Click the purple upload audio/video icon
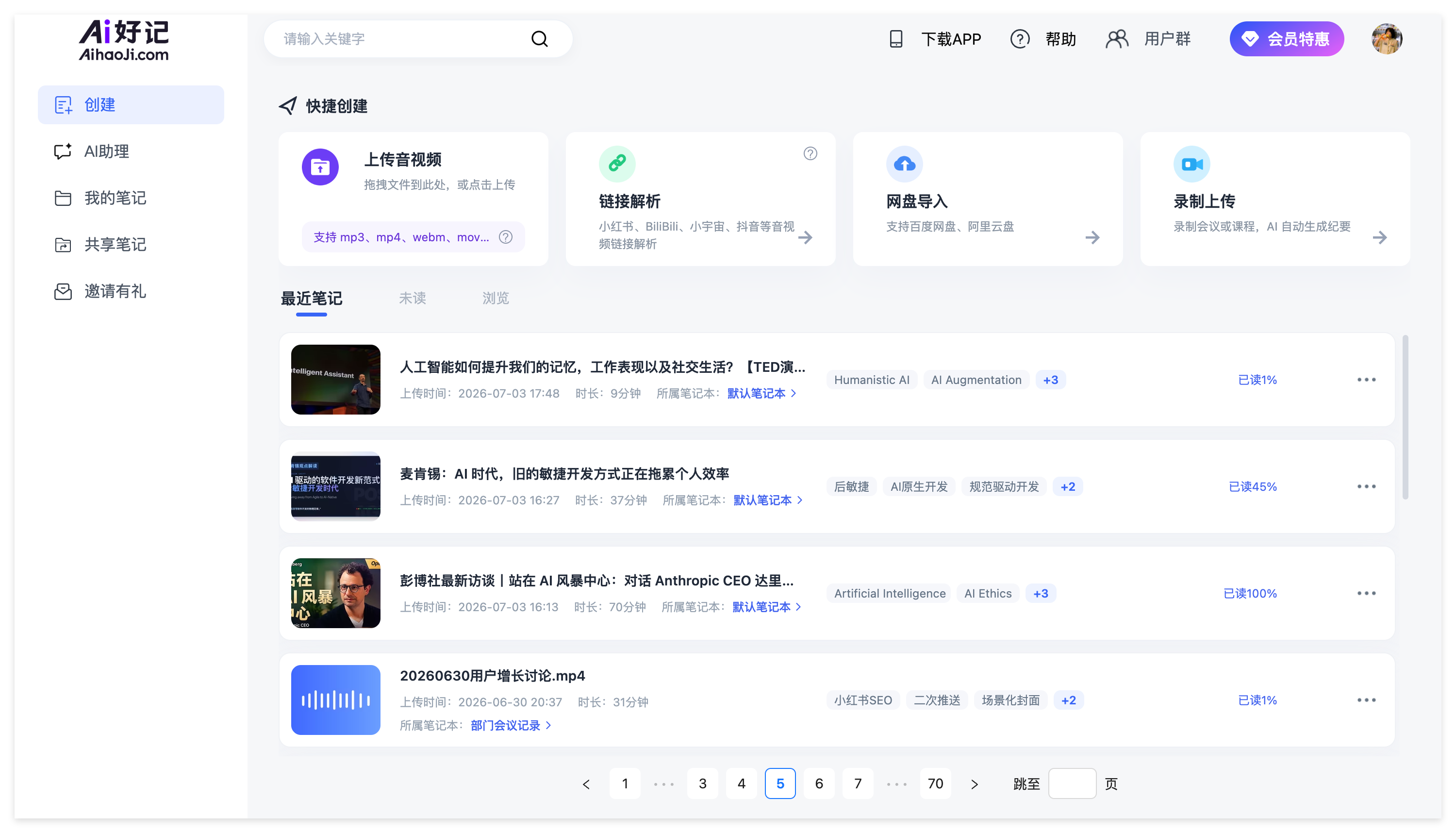Image resolution: width=1456 pixels, height=833 pixels. 320,167
